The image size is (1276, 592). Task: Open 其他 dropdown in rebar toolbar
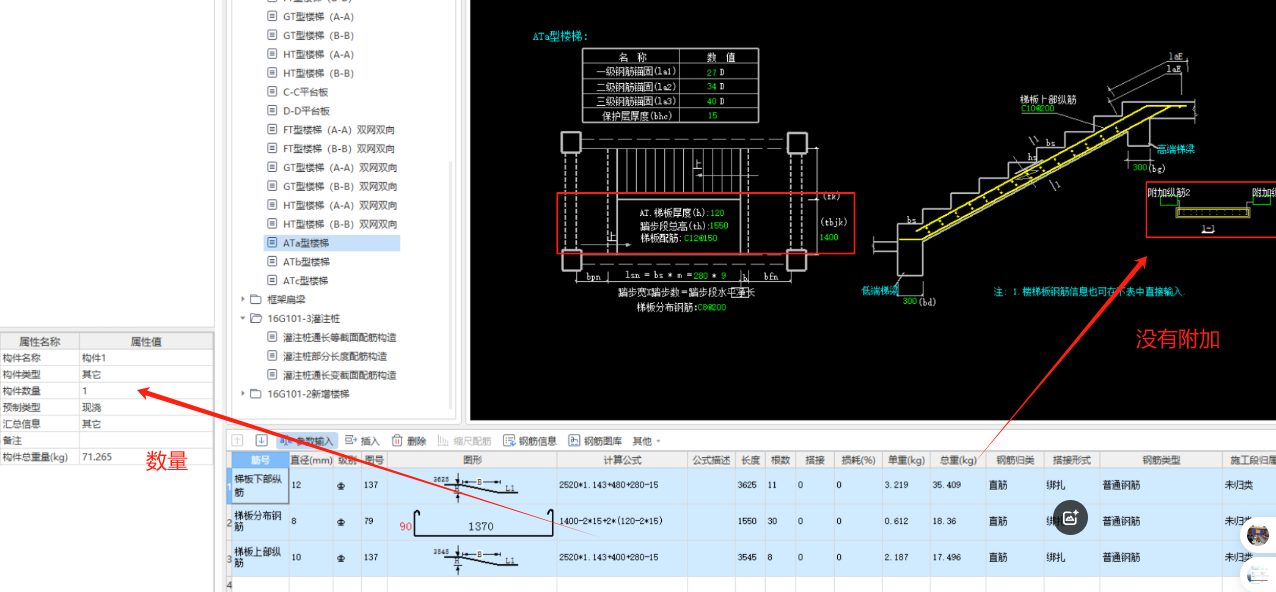[x=647, y=440]
